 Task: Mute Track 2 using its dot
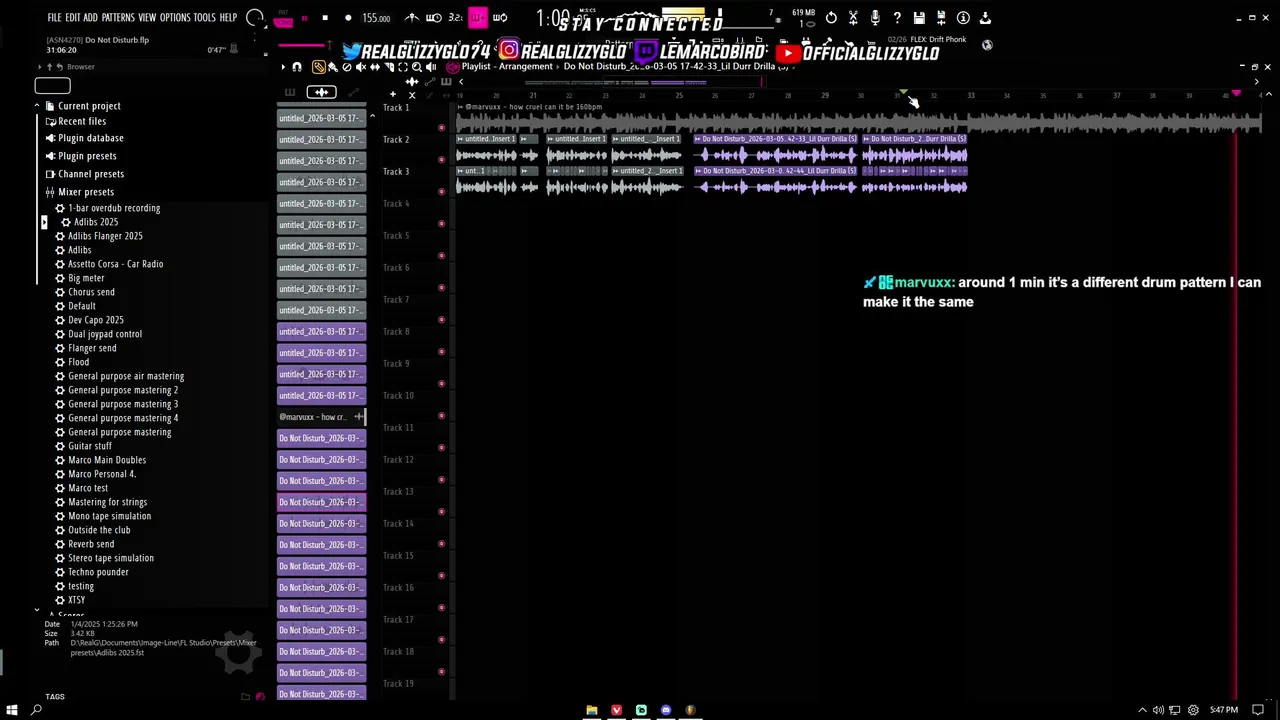click(x=442, y=160)
